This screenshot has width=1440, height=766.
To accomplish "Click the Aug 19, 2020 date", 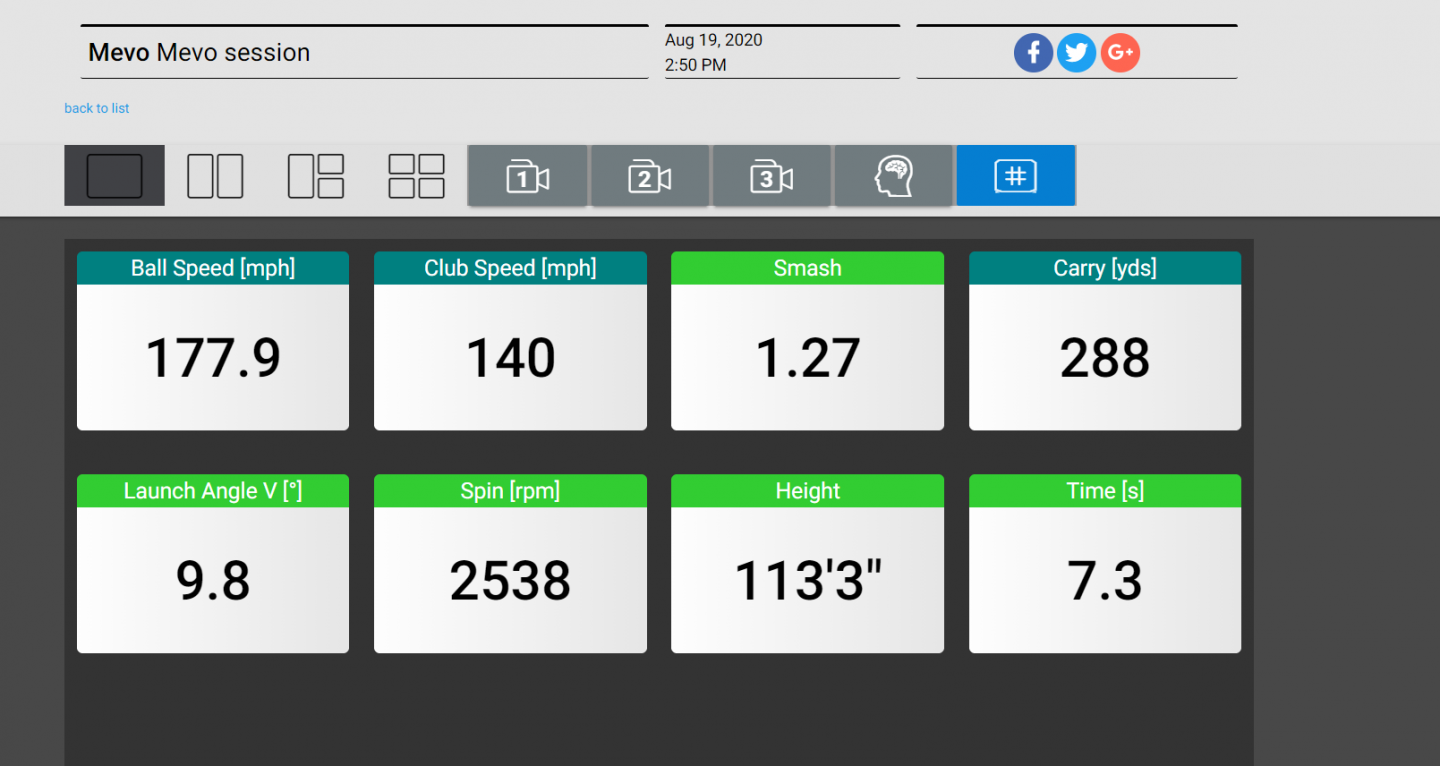I will [714, 40].
